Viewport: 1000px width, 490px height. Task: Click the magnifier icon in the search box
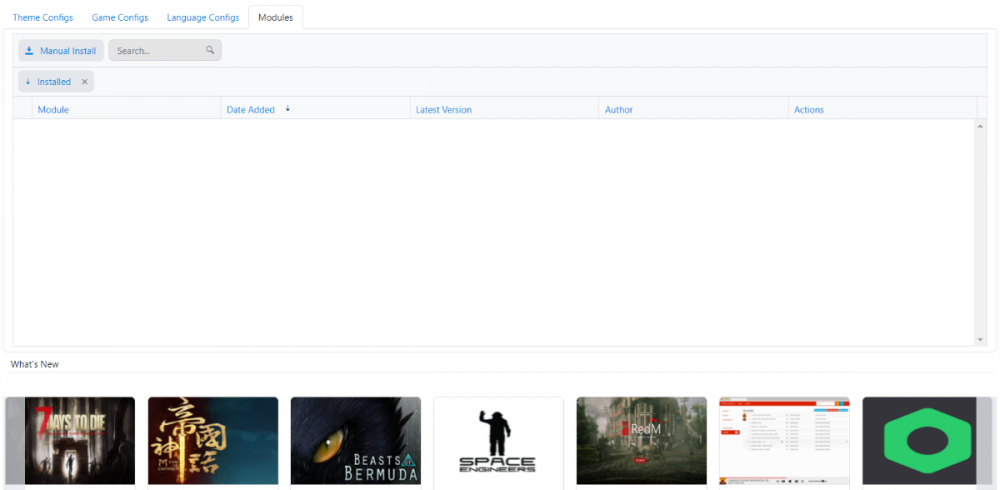pos(210,50)
